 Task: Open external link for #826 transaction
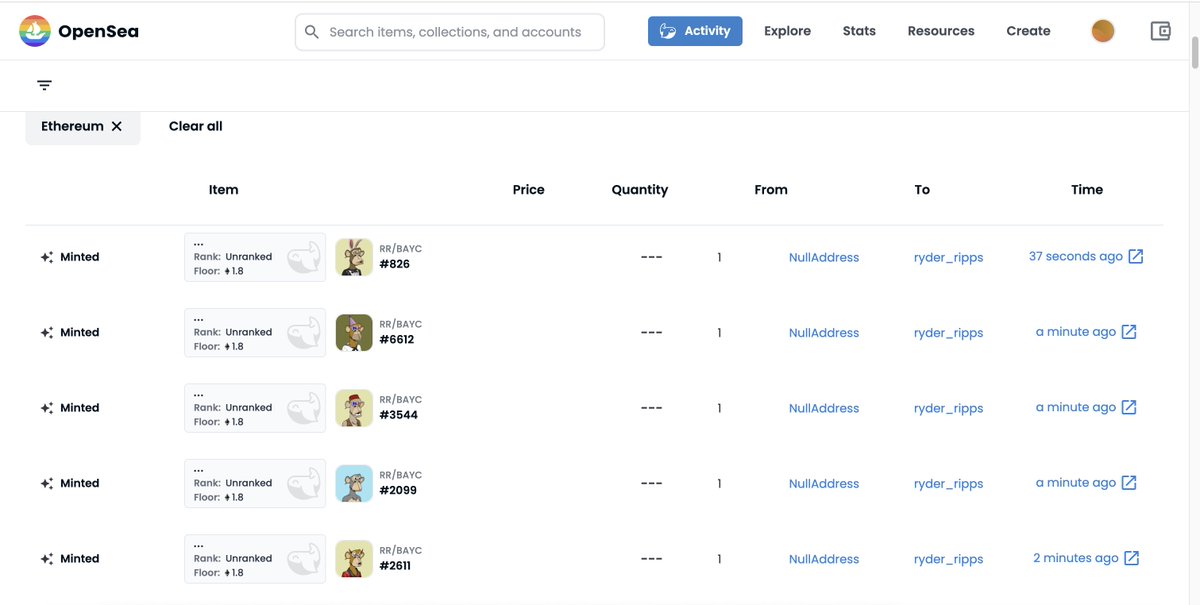click(x=1136, y=257)
